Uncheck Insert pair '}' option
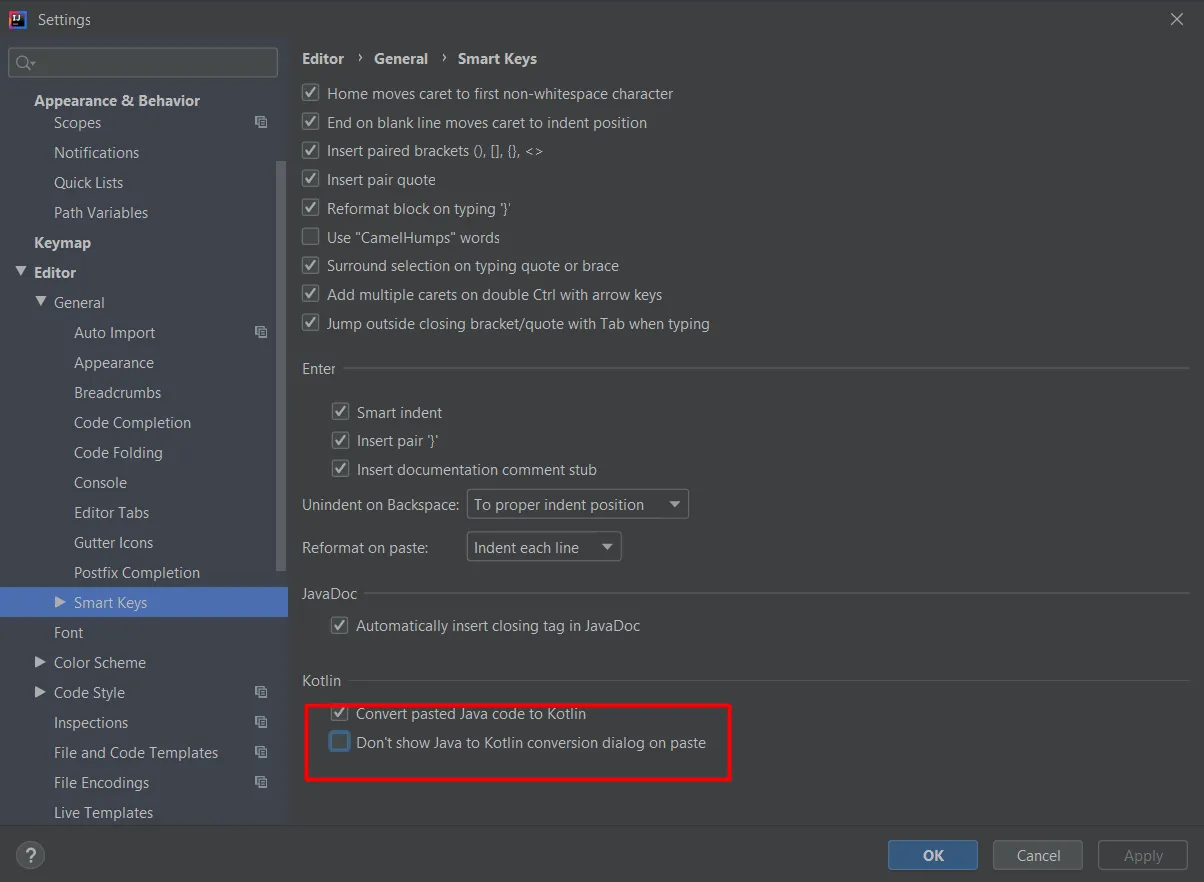 pyautogui.click(x=340, y=441)
